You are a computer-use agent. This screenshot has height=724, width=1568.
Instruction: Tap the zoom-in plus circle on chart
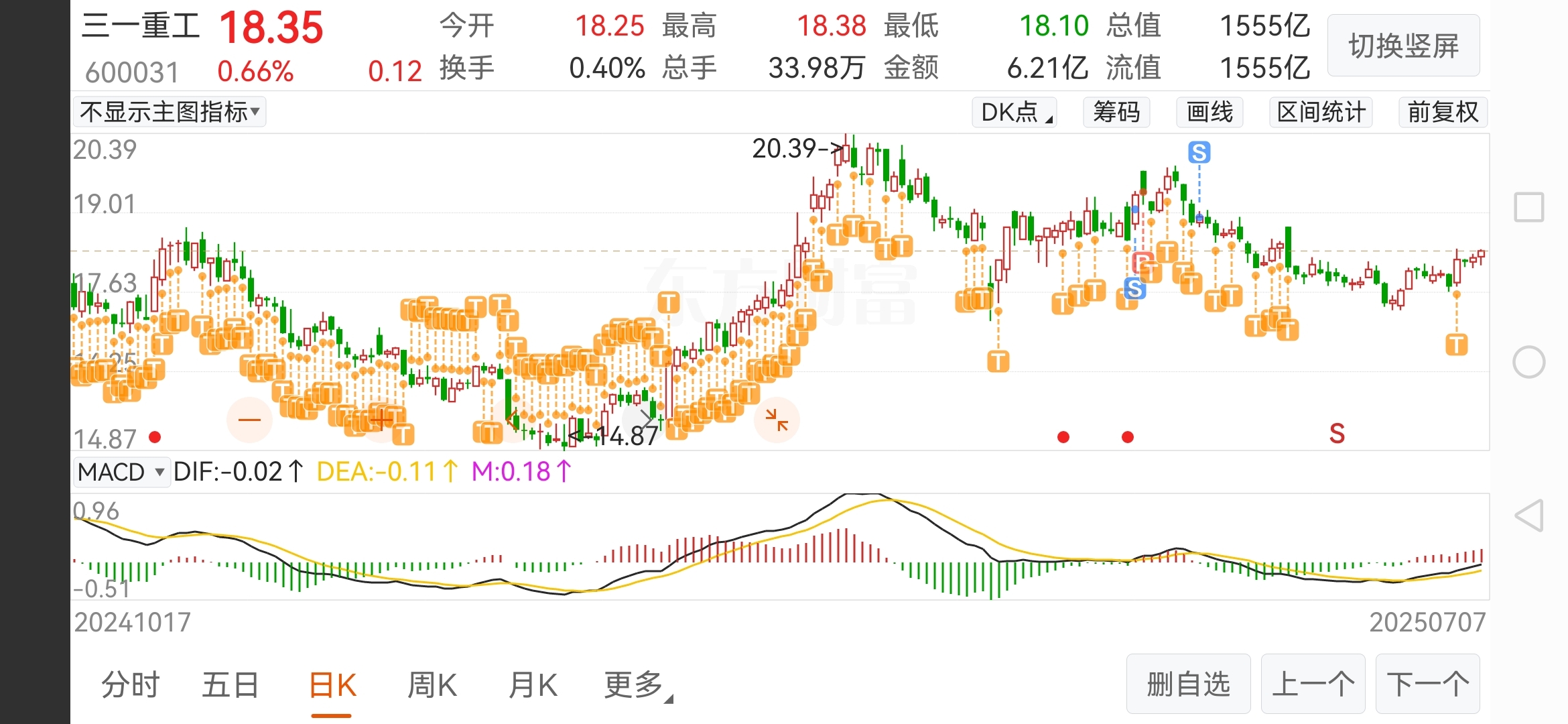click(381, 420)
